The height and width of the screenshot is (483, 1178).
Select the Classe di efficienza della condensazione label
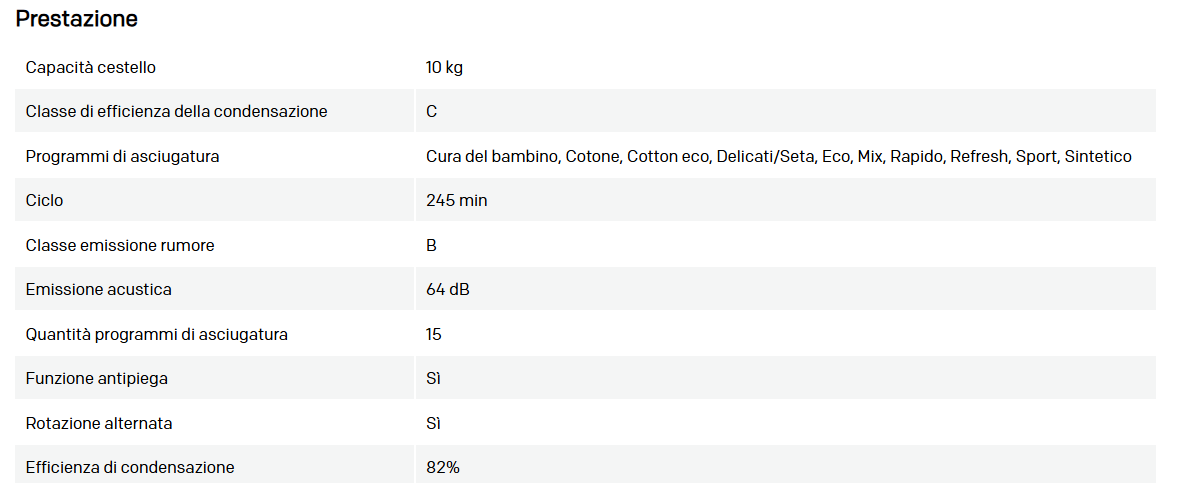click(x=177, y=112)
